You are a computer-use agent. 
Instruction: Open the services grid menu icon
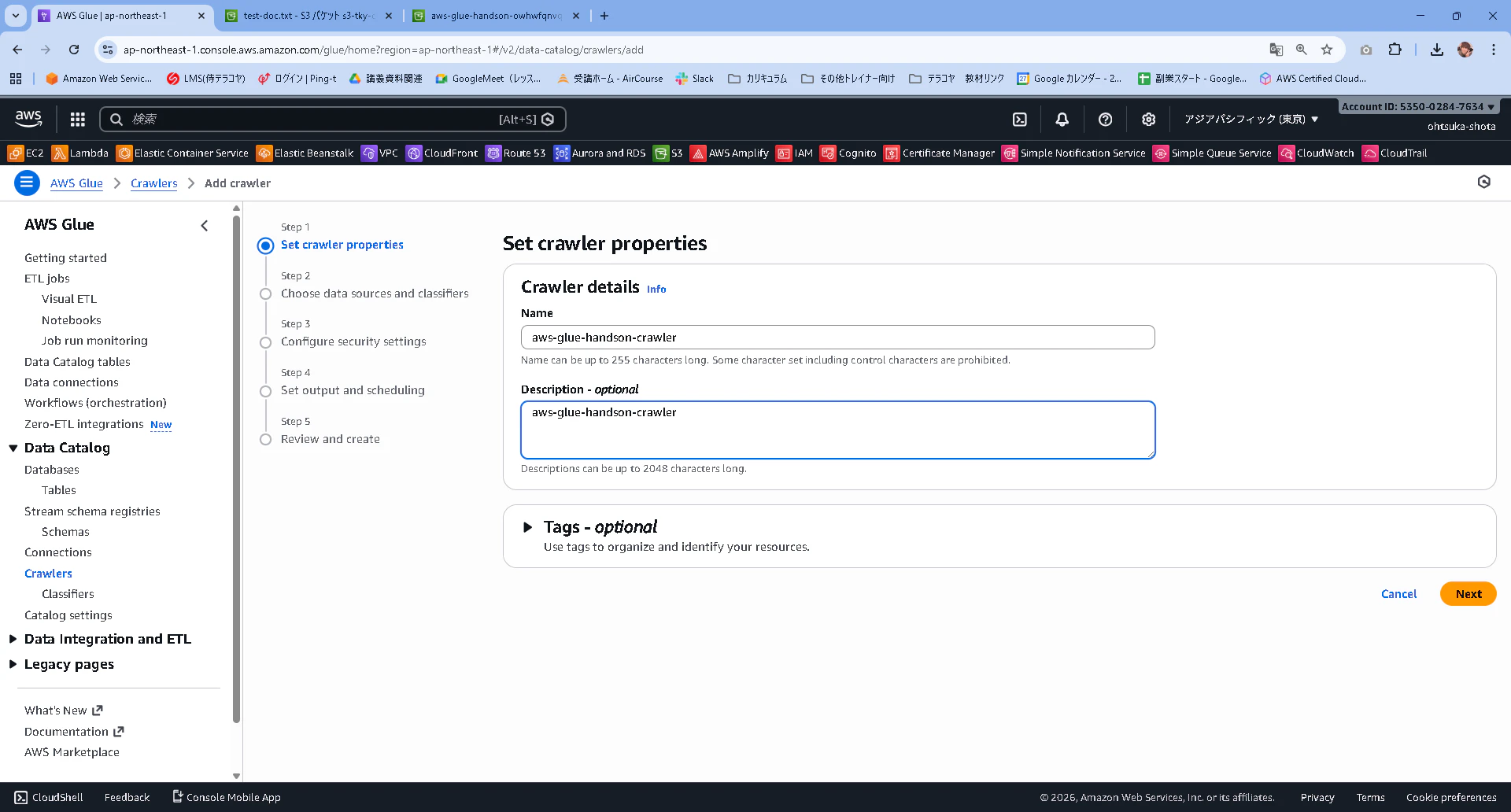click(x=77, y=119)
